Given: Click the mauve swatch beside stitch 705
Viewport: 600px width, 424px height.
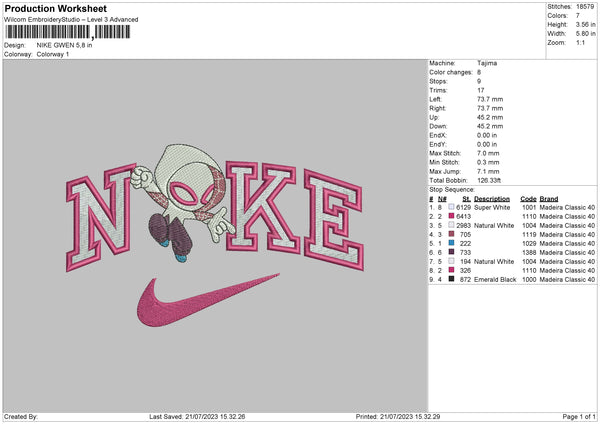Looking at the screenshot, I should 451,234.
